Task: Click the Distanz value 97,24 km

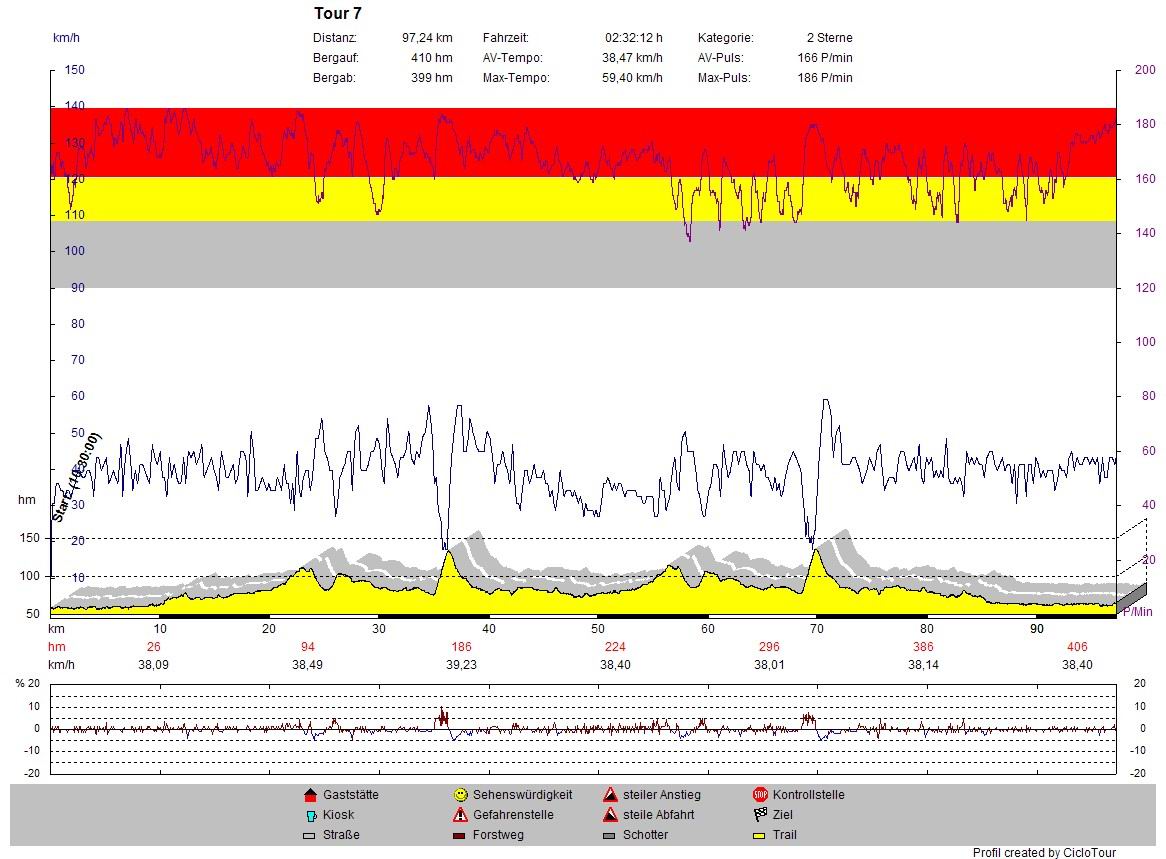Action: [x=427, y=38]
